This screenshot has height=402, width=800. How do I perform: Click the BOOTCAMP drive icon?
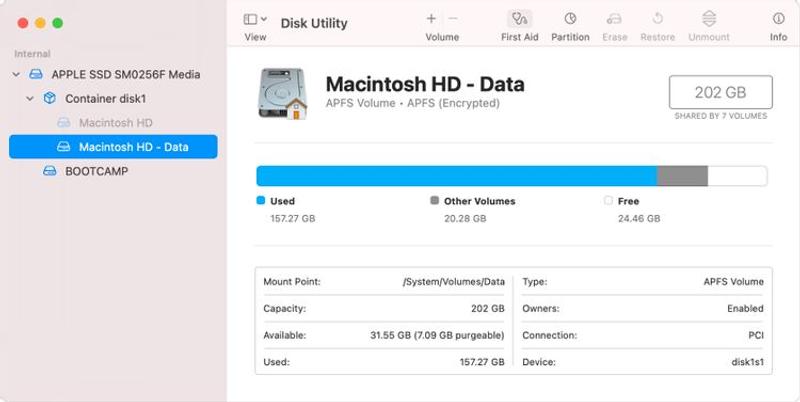click(49, 171)
